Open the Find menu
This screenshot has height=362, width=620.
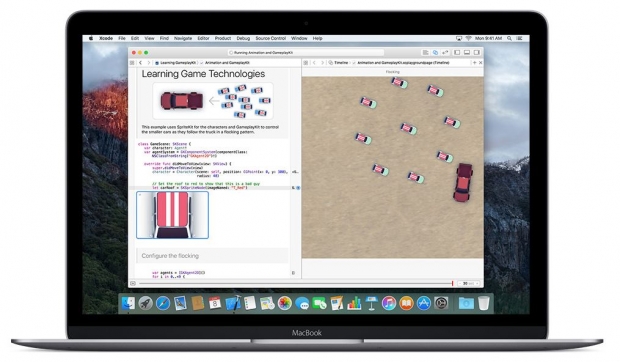pos(164,38)
